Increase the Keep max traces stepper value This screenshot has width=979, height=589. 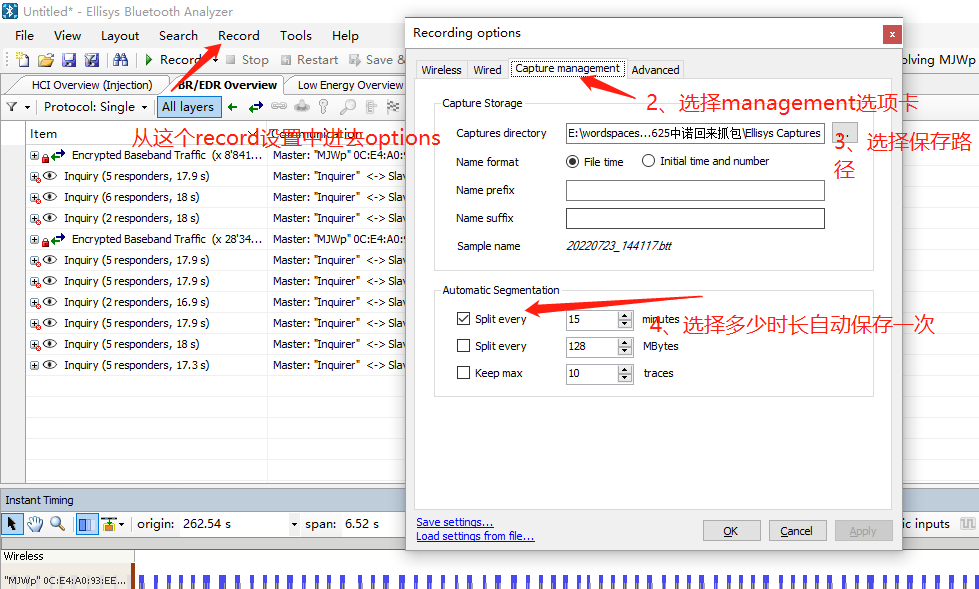(x=625, y=369)
